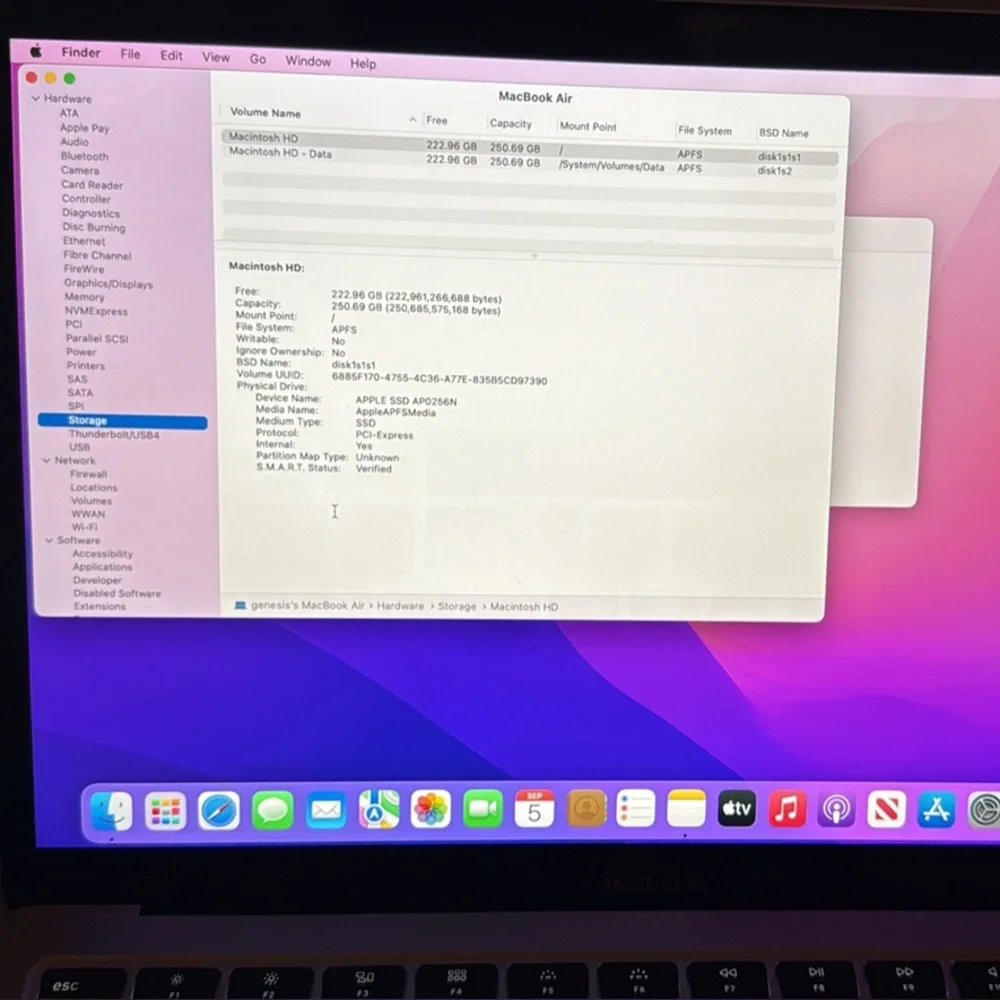Viewport: 1000px width, 1000px height.
Task: Open the View menu
Action: (216, 57)
